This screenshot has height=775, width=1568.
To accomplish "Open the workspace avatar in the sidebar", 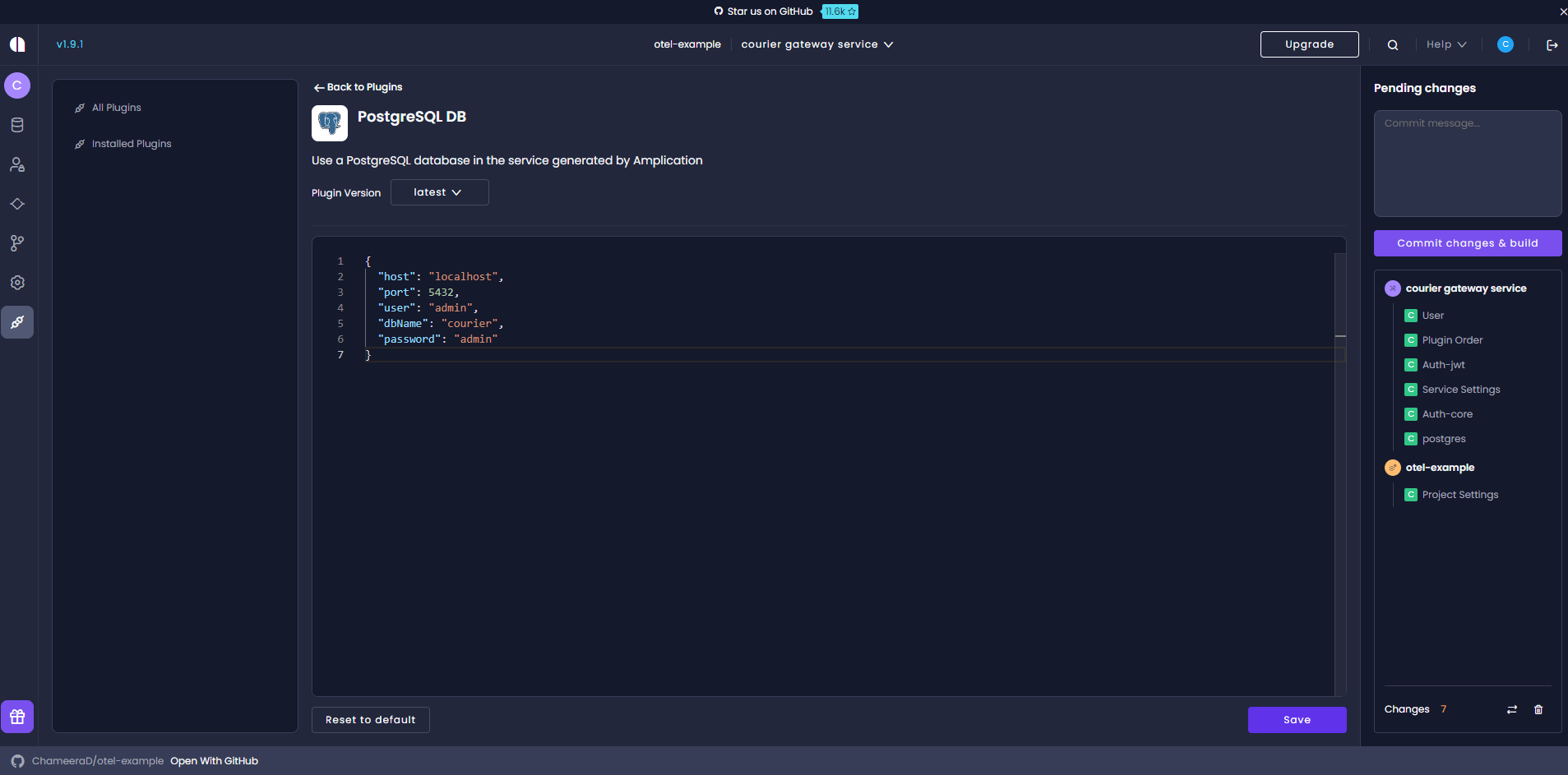I will click(x=17, y=85).
